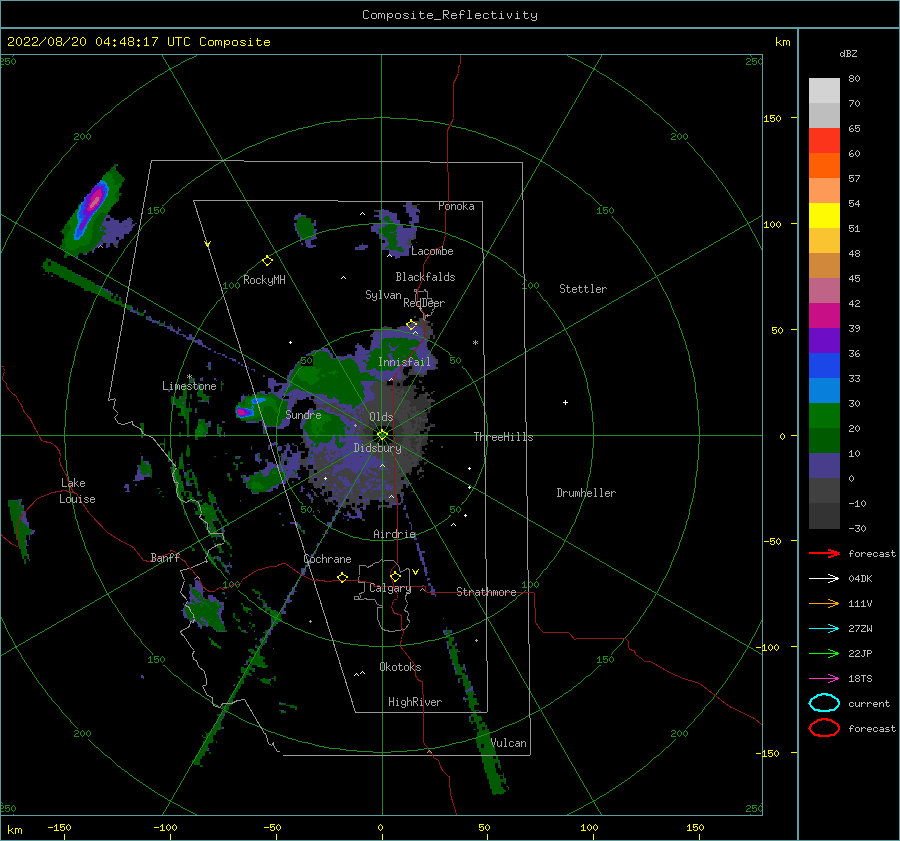Click the orange 60-57 dBZ swatch

coord(824,166)
